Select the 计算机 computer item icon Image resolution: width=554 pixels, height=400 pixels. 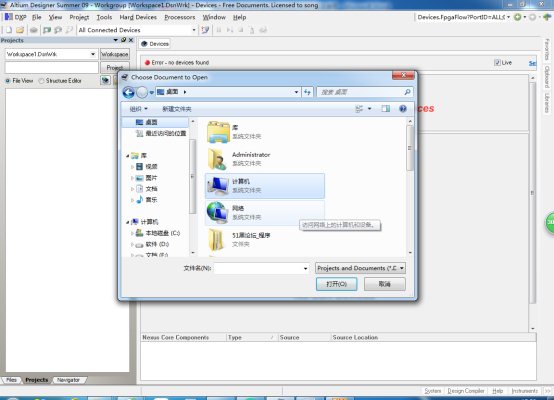[x=218, y=186]
